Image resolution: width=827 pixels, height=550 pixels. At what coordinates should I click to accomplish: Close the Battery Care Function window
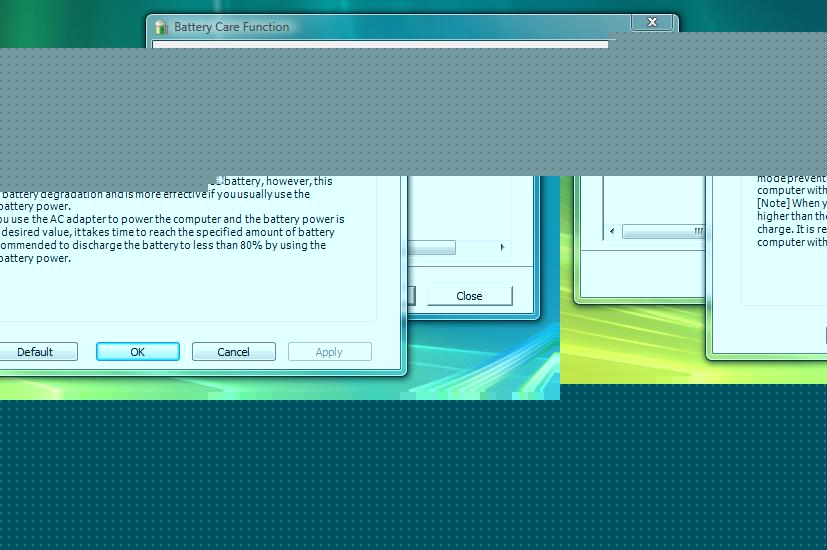[x=652, y=22]
